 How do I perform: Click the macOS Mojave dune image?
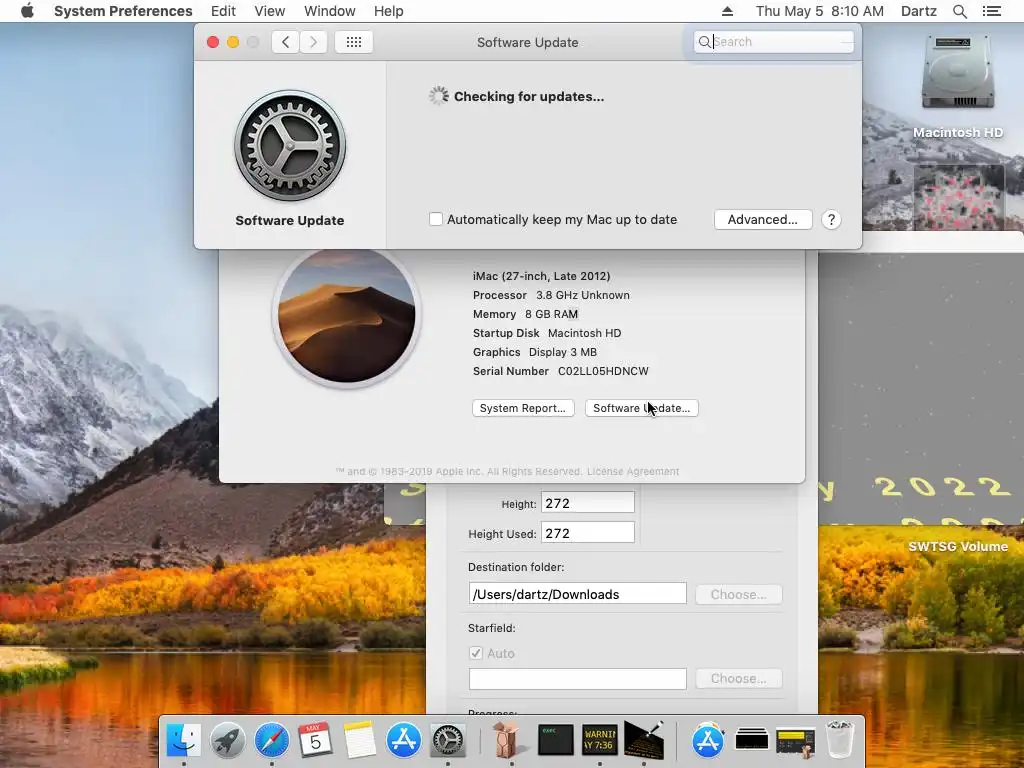tap(347, 317)
